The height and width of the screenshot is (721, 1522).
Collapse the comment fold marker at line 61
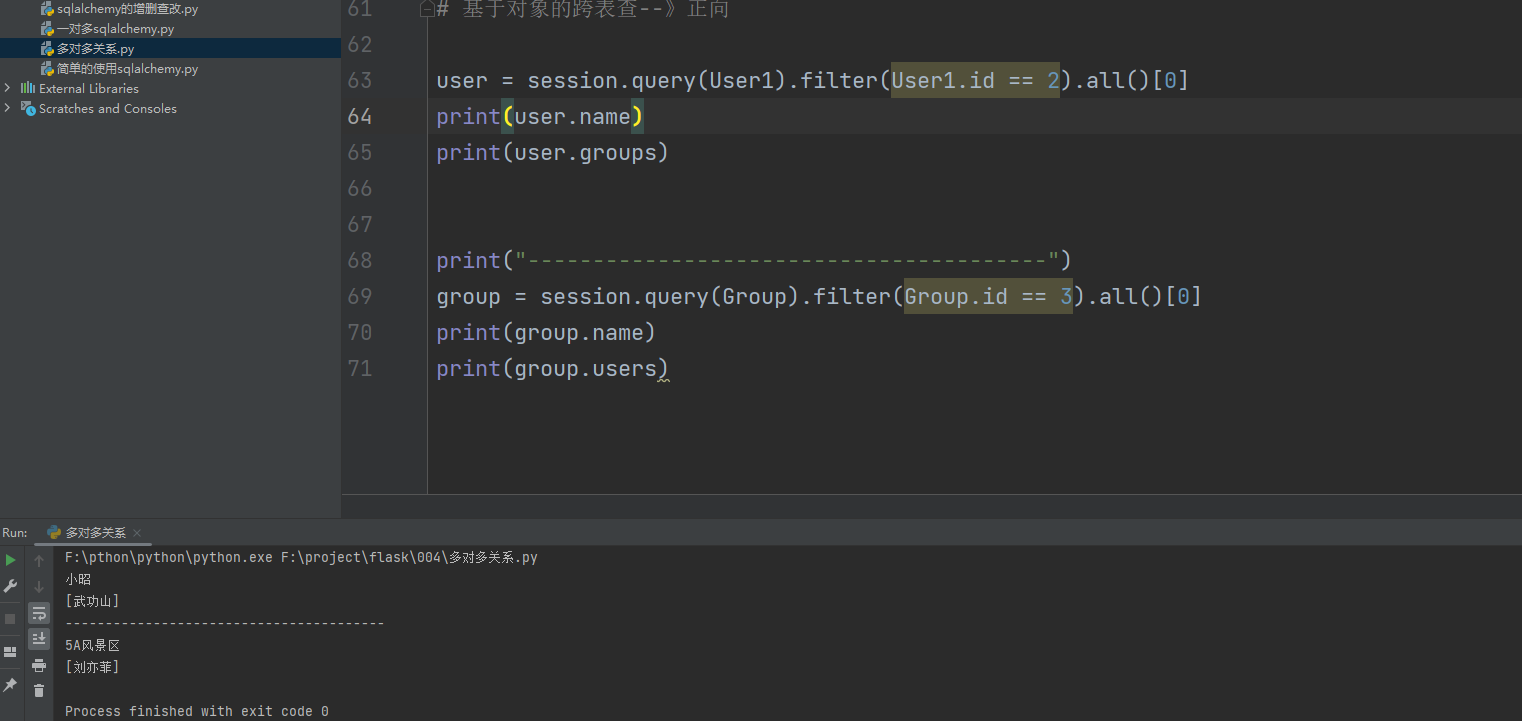(x=427, y=9)
